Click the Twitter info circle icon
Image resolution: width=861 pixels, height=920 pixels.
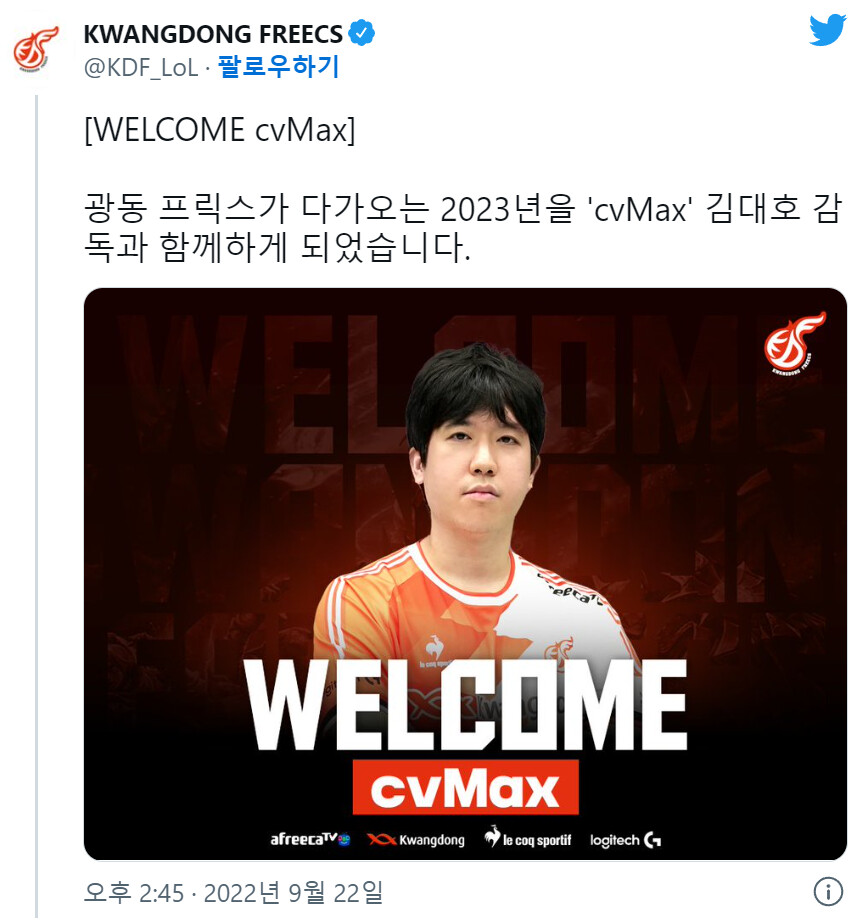[828, 892]
